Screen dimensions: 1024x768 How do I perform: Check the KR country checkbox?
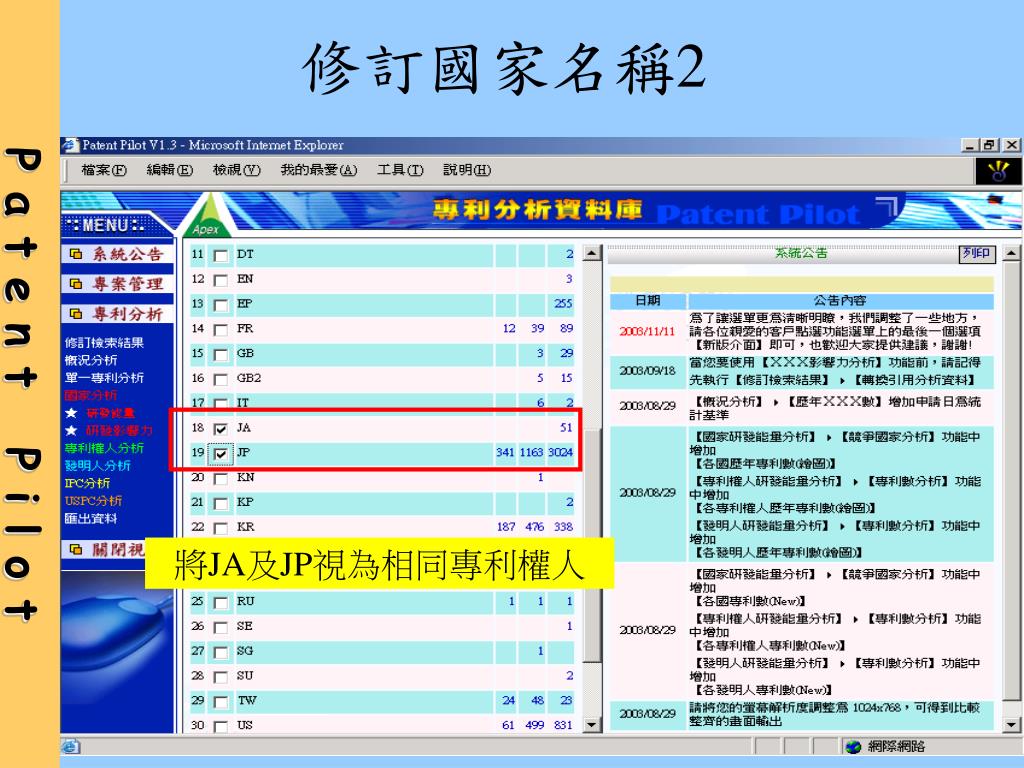pos(221,528)
